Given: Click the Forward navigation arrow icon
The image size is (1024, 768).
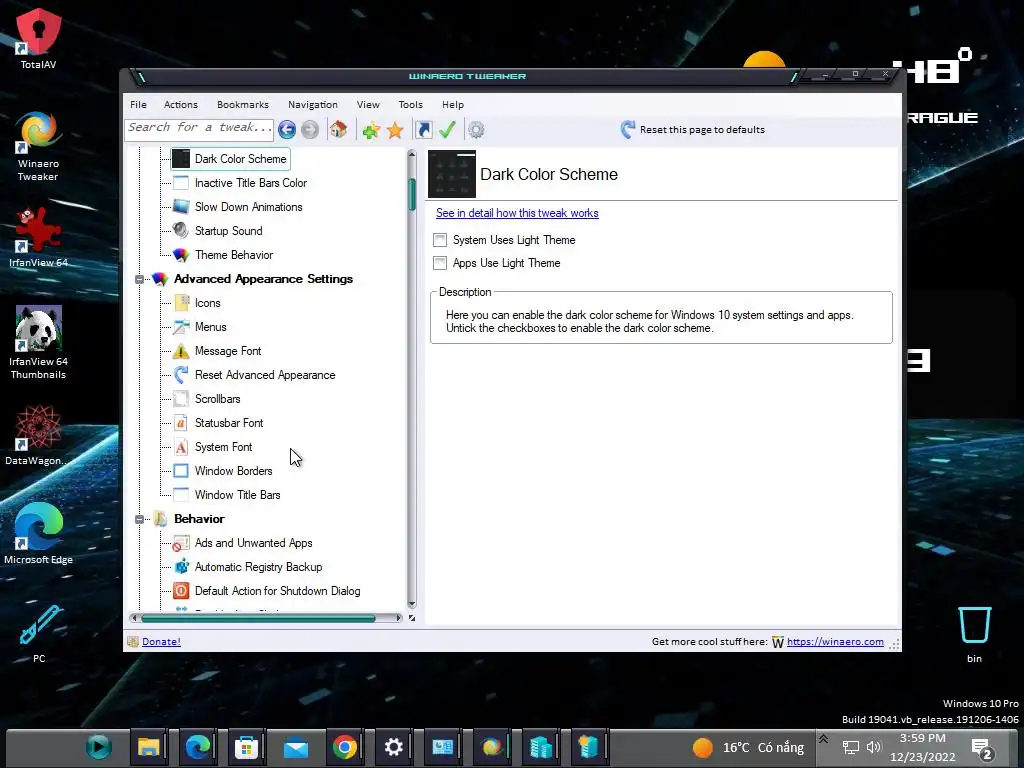Looking at the screenshot, I should tap(310, 129).
